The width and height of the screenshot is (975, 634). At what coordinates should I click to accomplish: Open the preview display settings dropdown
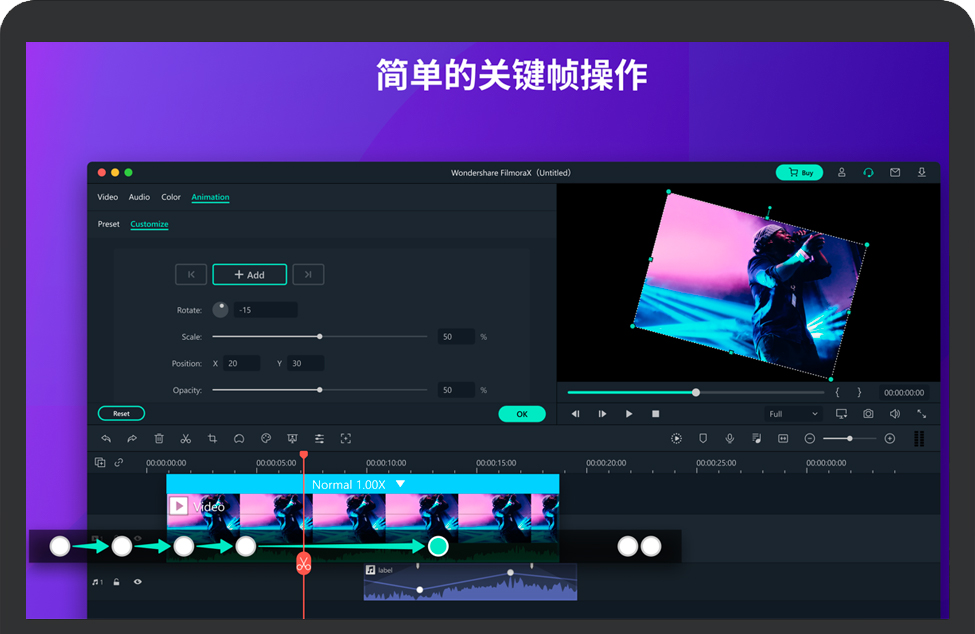click(841, 414)
